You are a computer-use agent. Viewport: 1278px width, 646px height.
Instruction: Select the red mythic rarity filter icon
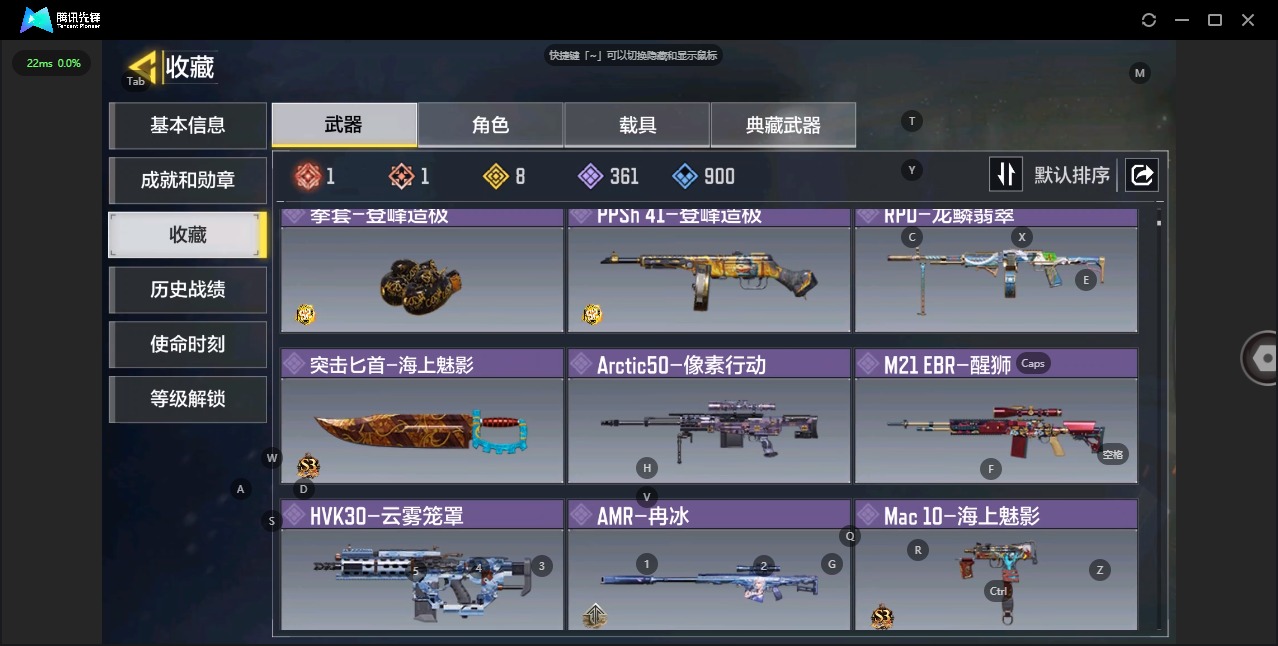click(x=306, y=176)
